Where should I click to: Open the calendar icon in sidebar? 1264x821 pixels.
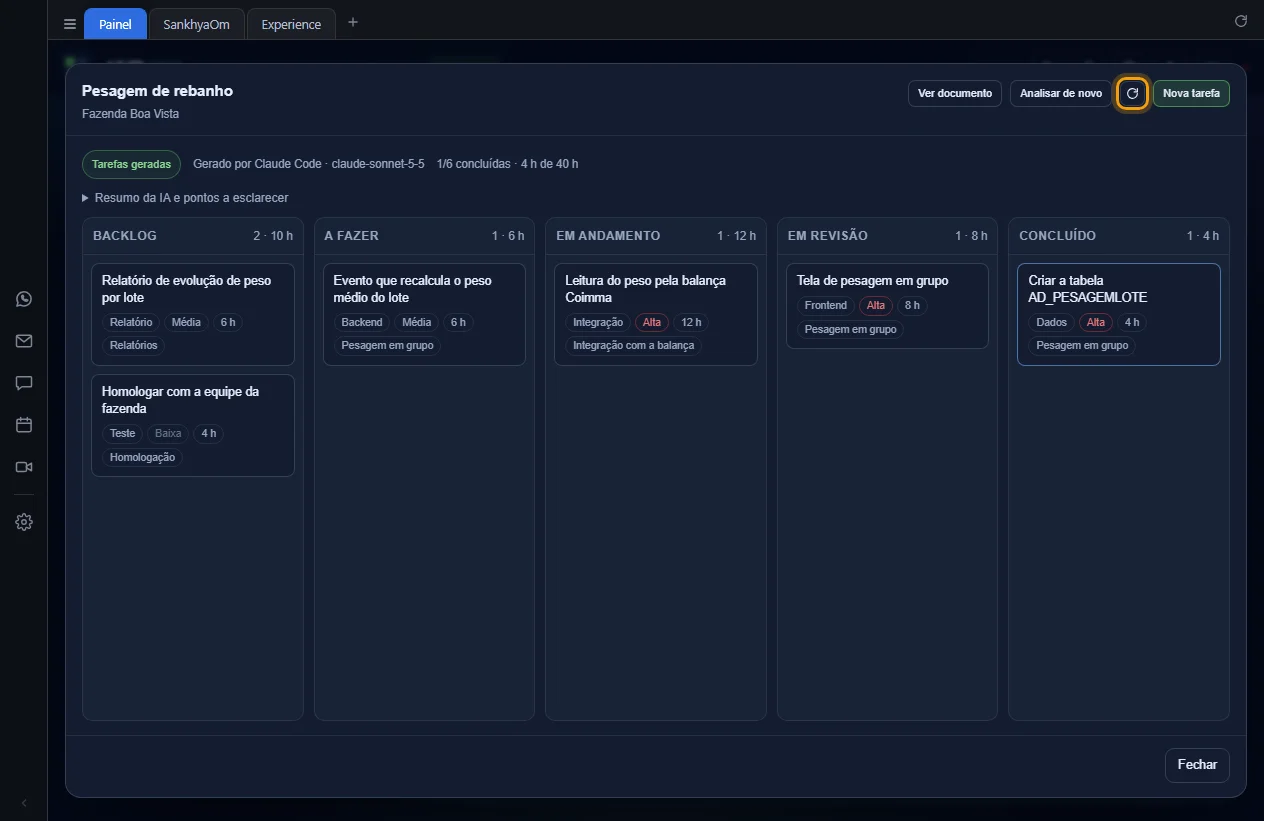point(24,425)
